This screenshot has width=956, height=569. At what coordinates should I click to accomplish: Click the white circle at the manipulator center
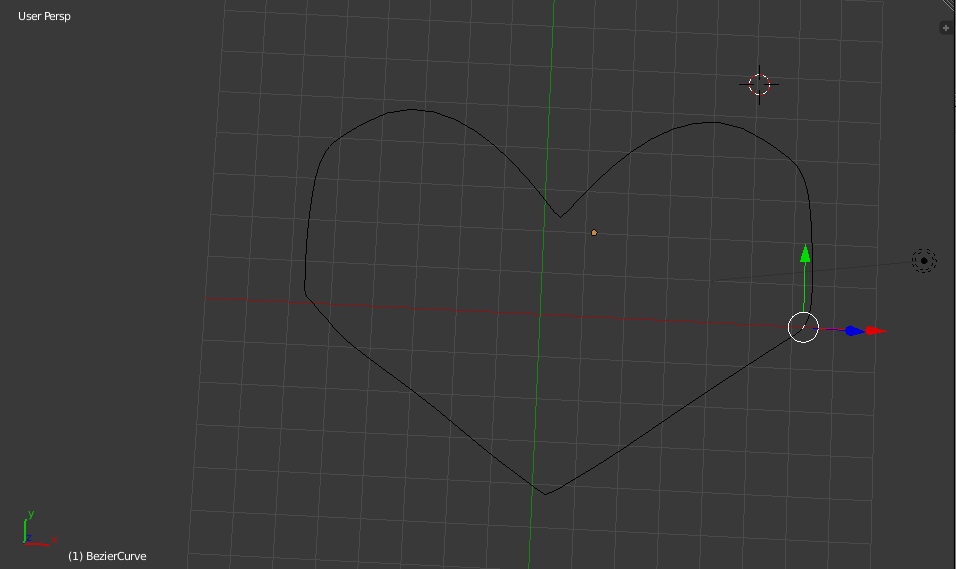point(803,327)
